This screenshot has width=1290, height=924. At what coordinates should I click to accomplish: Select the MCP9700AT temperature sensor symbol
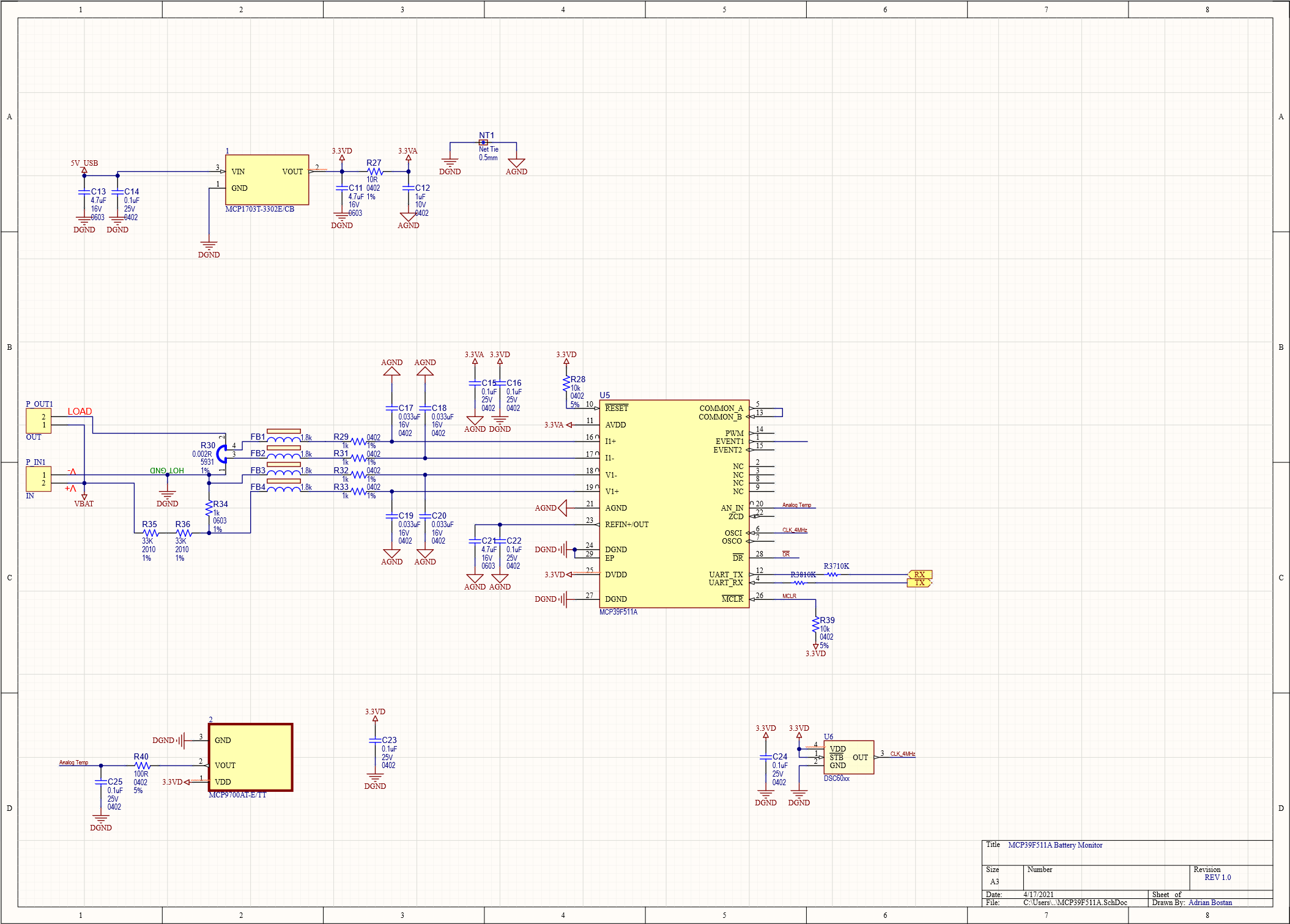coord(251,758)
